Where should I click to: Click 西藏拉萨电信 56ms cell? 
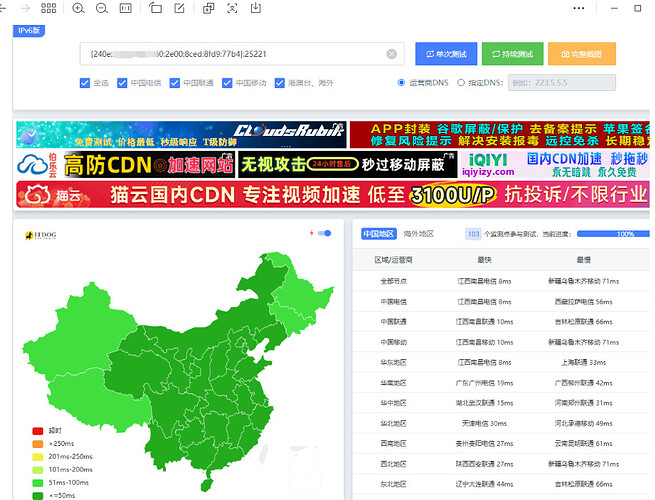584,302
